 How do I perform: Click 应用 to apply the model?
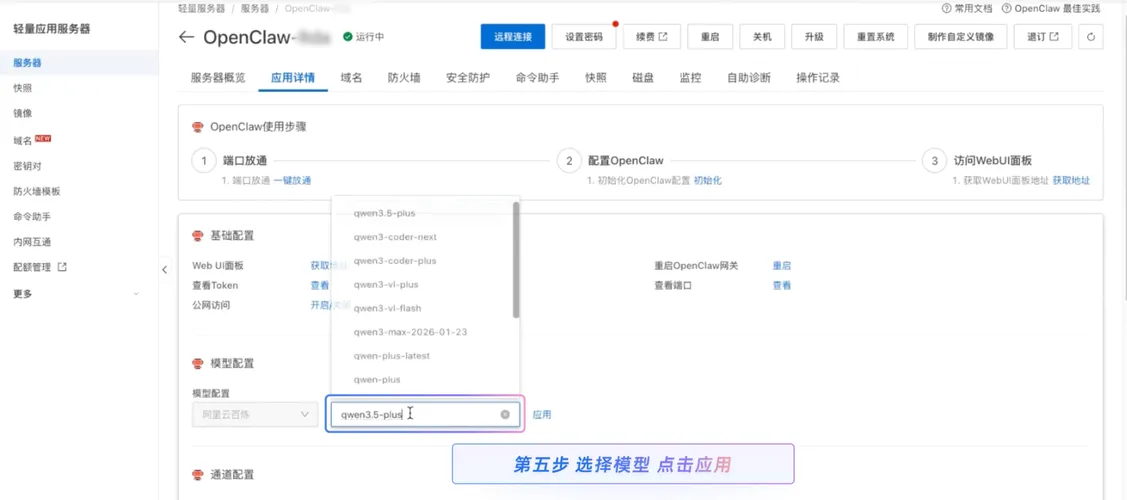click(542, 415)
